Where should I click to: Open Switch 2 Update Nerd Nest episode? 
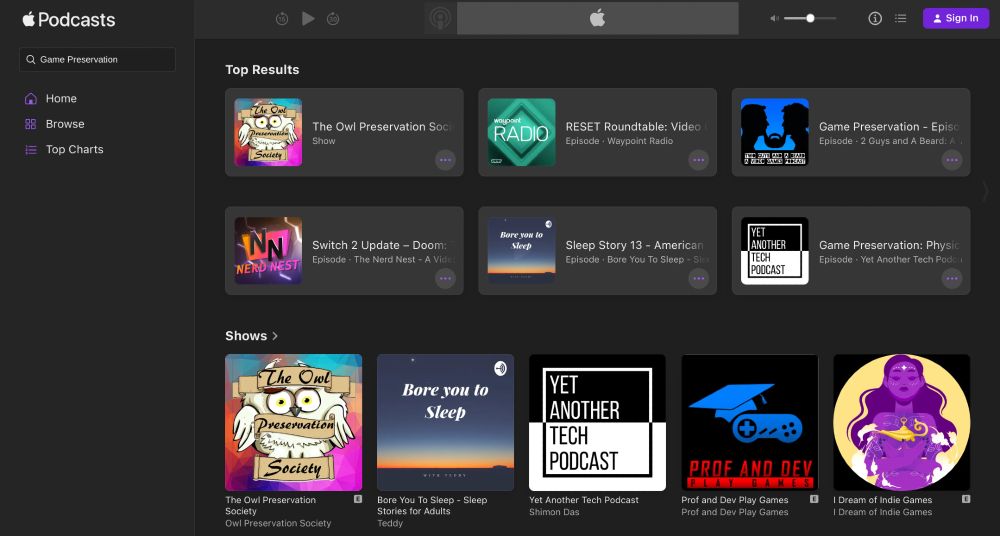click(x=344, y=251)
